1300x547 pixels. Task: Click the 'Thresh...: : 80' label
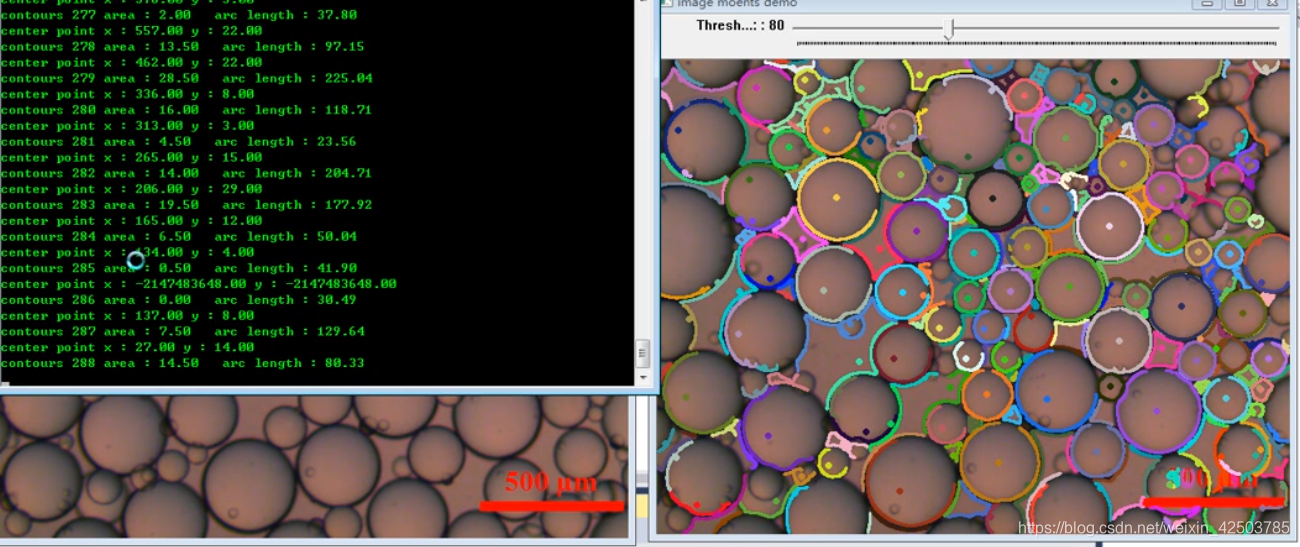tap(740, 26)
